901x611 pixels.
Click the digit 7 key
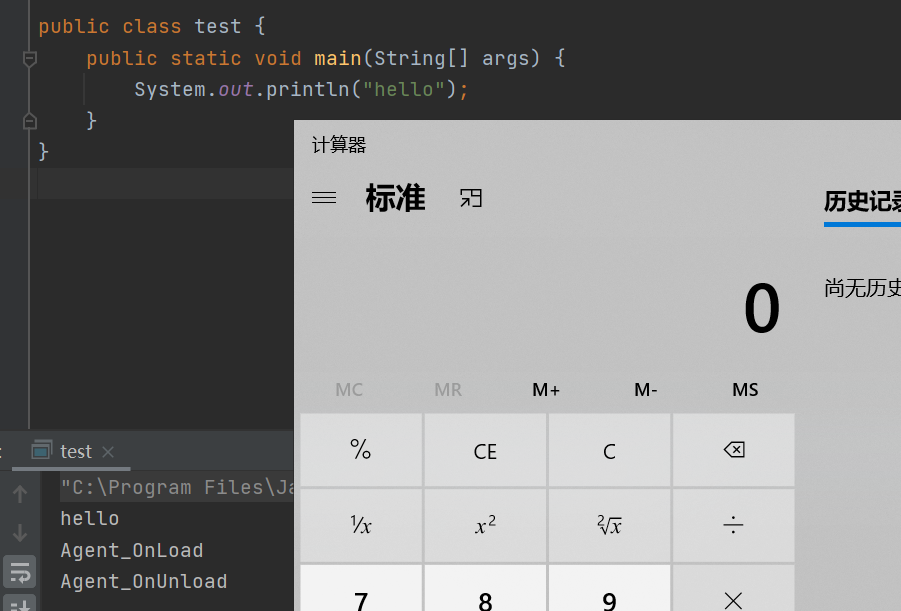click(x=361, y=589)
